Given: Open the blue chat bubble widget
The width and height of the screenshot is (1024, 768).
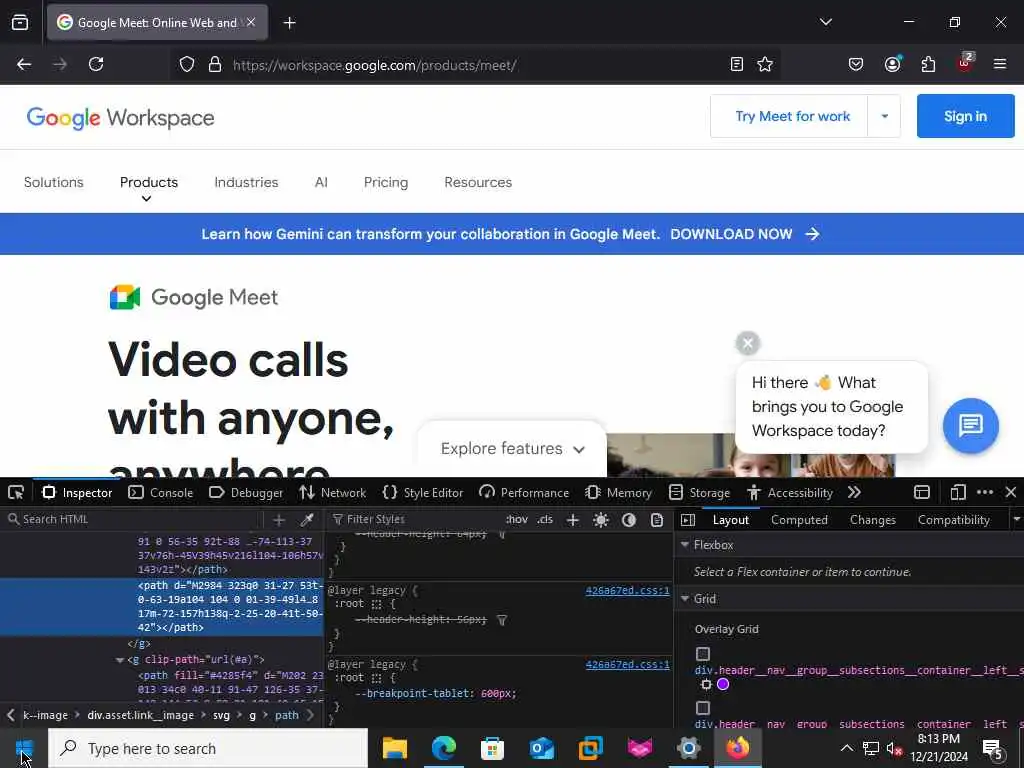Looking at the screenshot, I should click(970, 426).
